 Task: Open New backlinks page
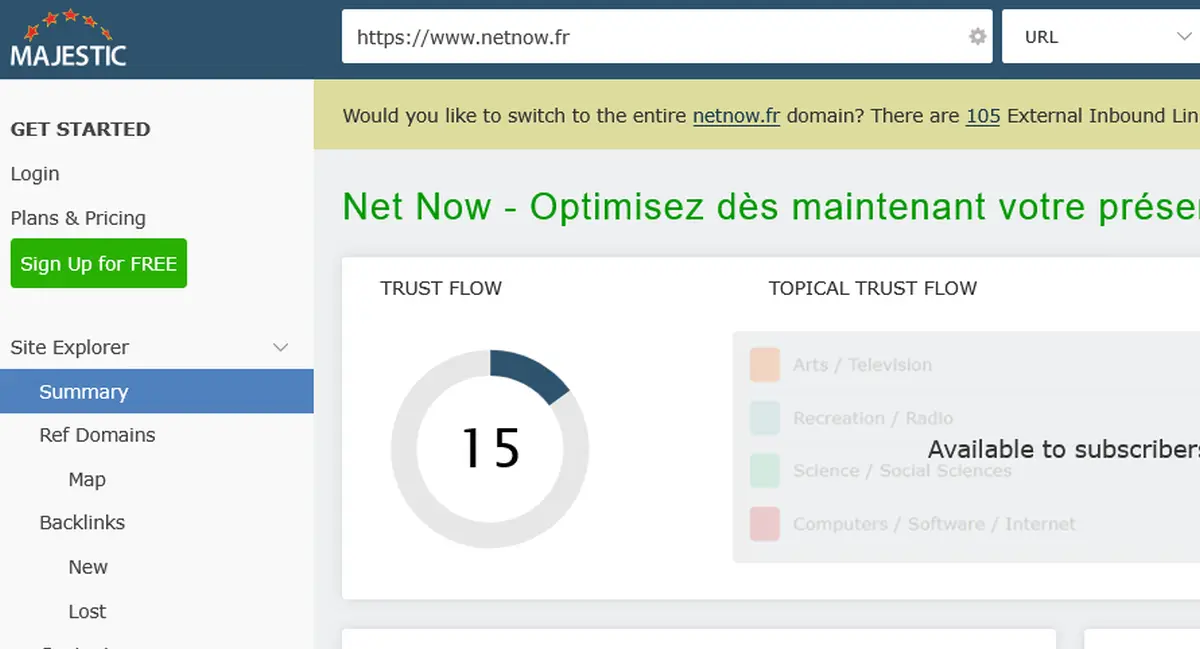click(88, 567)
